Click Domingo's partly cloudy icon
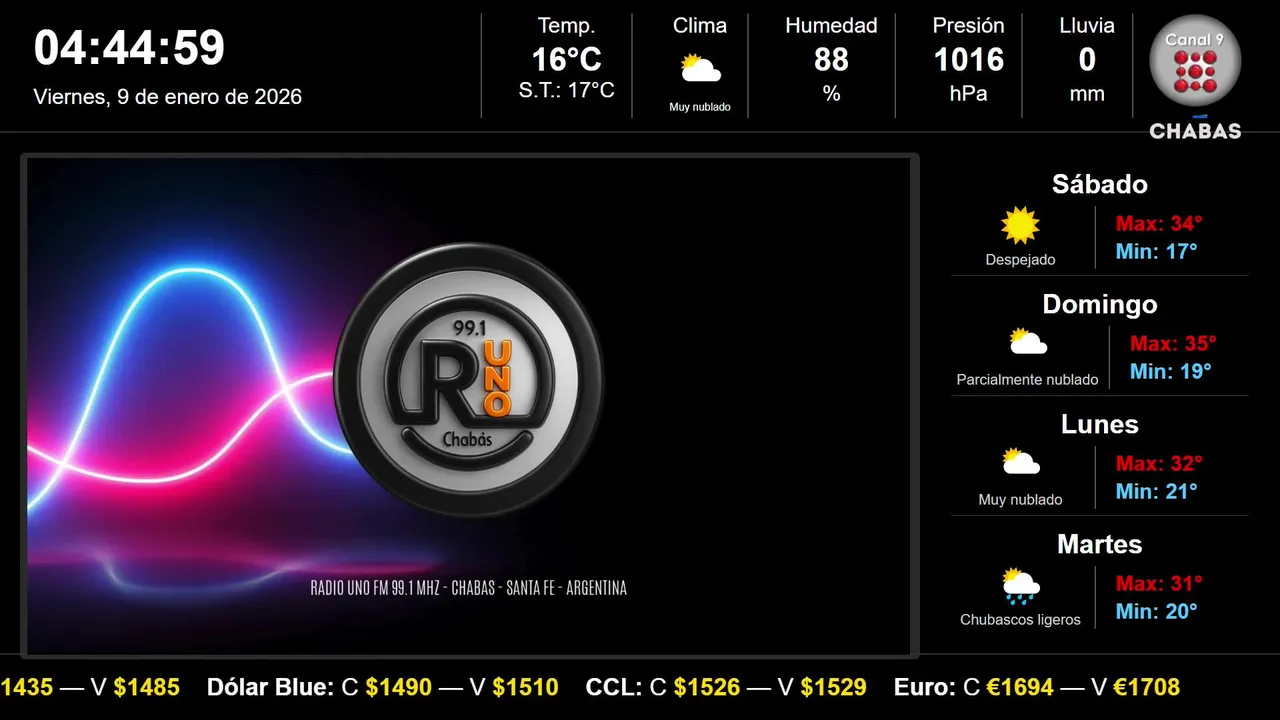Viewport: 1280px width, 720px height. (x=1027, y=342)
